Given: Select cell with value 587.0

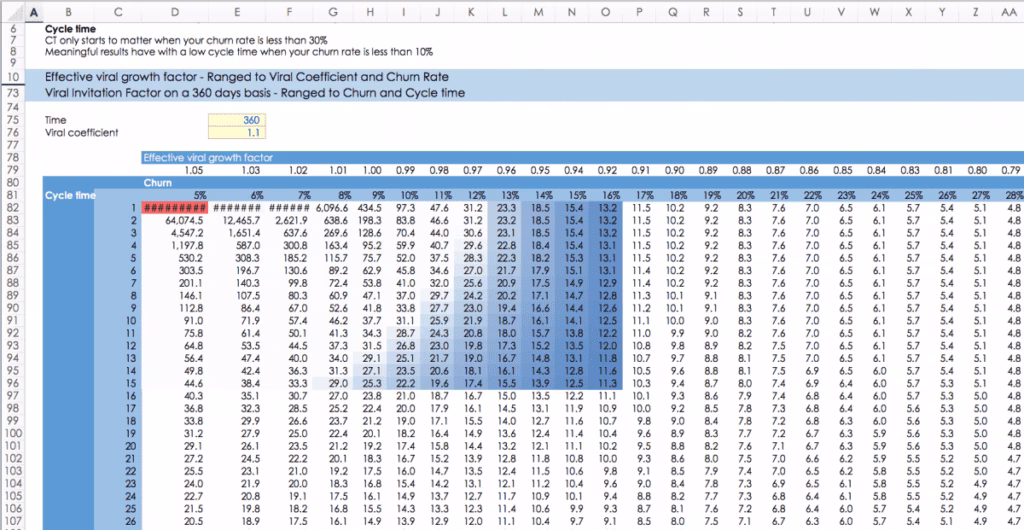Looking at the screenshot, I should point(237,245).
